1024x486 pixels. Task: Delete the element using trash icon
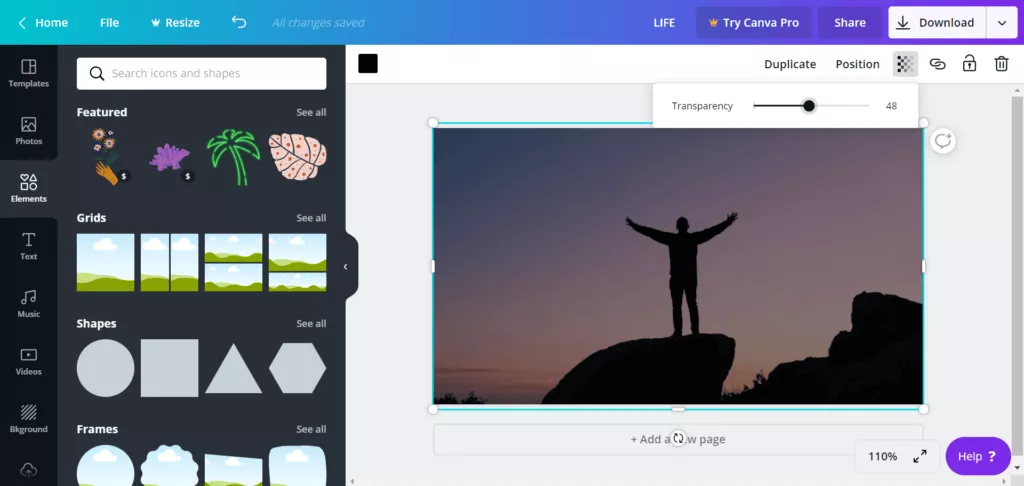click(x=1001, y=64)
